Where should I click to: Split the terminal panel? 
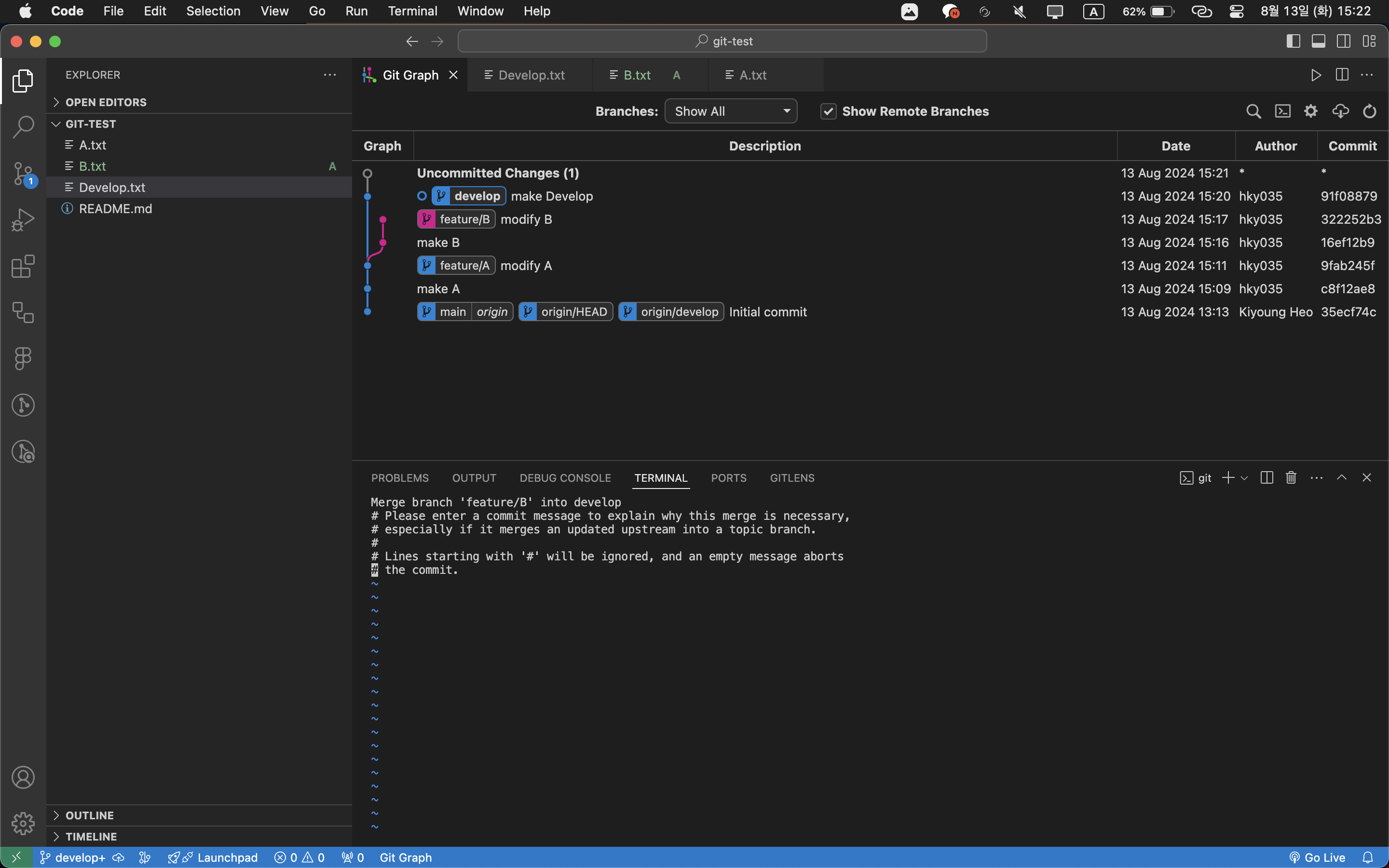[x=1267, y=477]
